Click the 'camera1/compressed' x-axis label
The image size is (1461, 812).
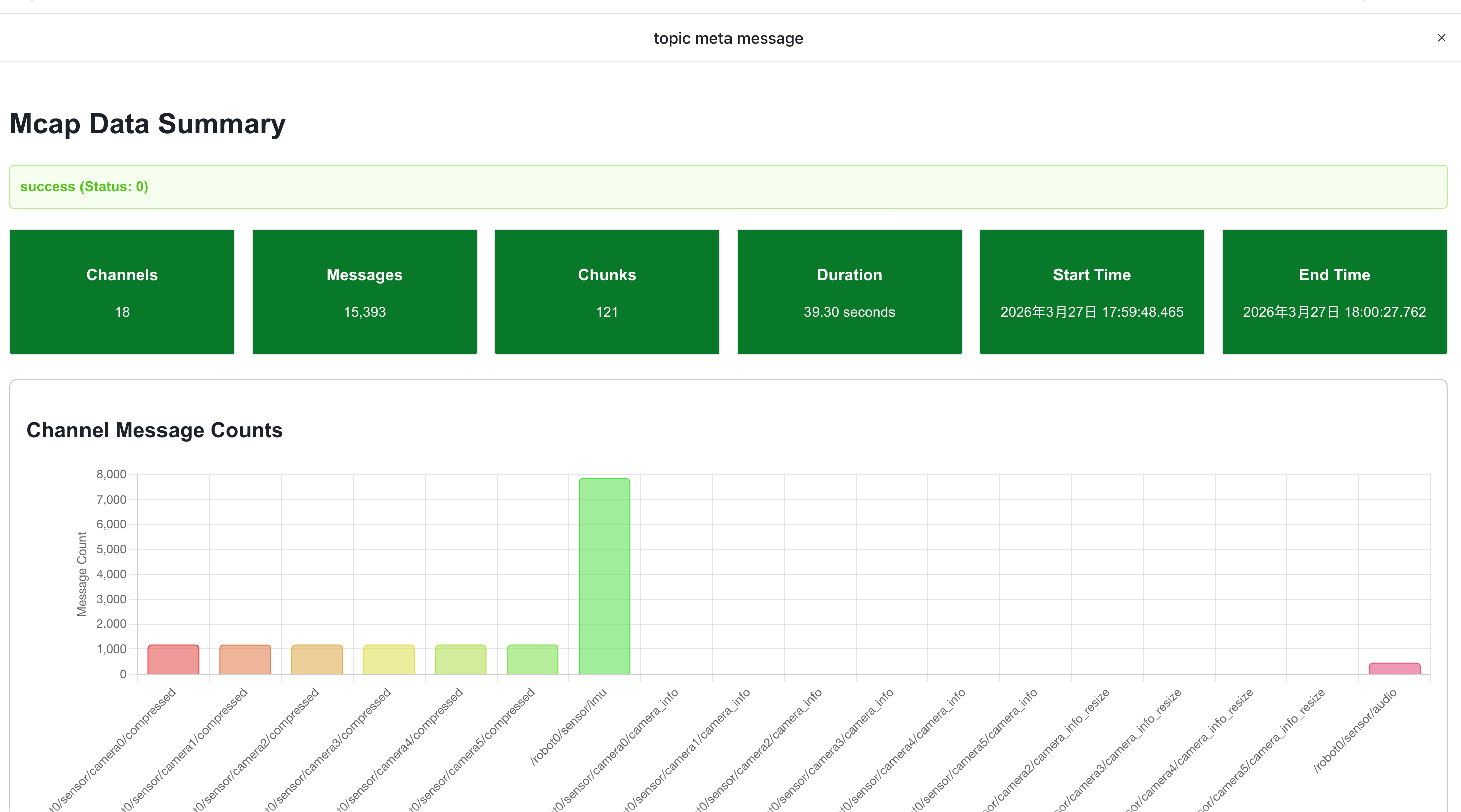pos(186,749)
